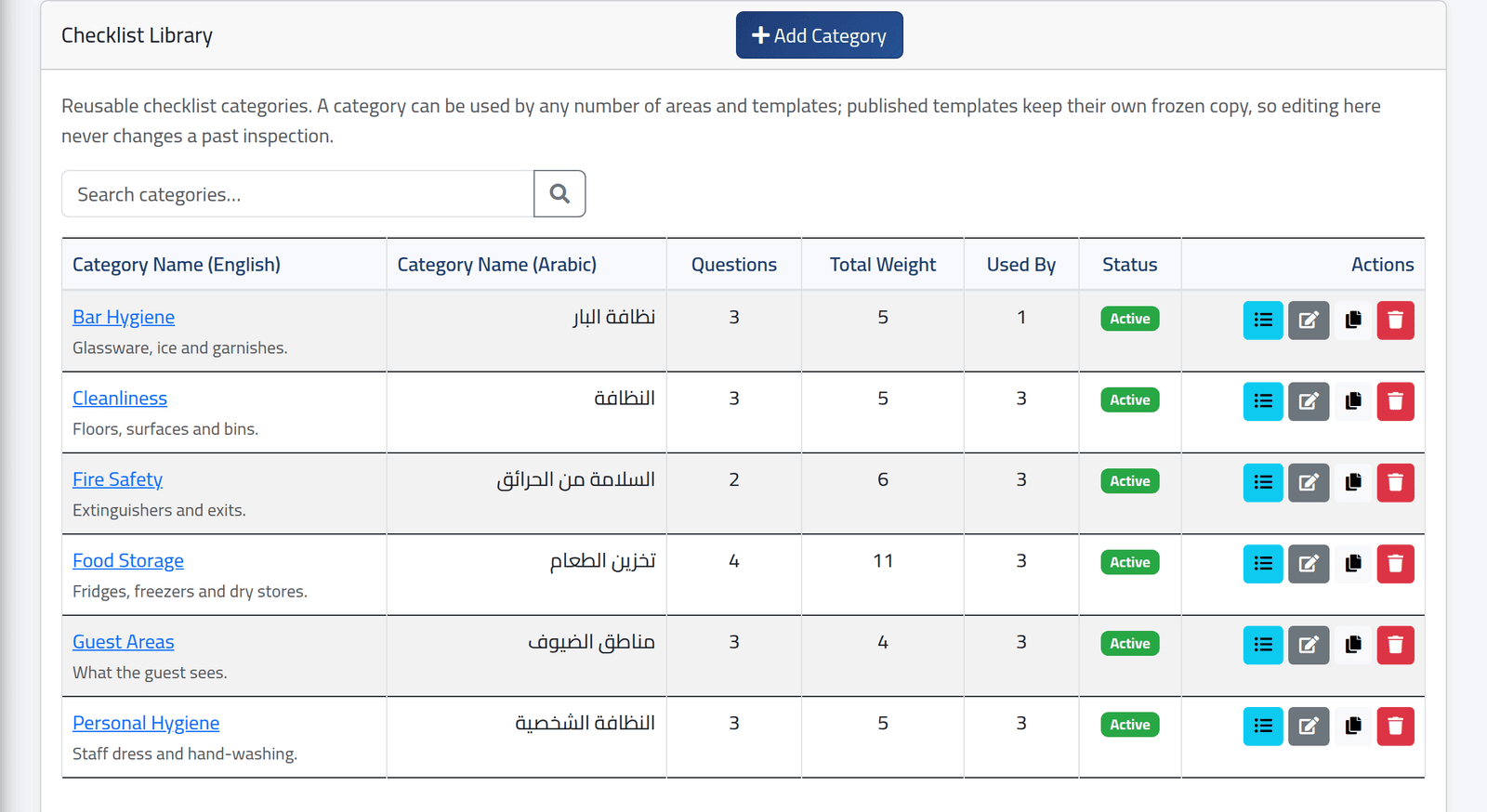Open question list for Personal Hygiene
The height and width of the screenshot is (812, 1487).
[x=1263, y=726]
